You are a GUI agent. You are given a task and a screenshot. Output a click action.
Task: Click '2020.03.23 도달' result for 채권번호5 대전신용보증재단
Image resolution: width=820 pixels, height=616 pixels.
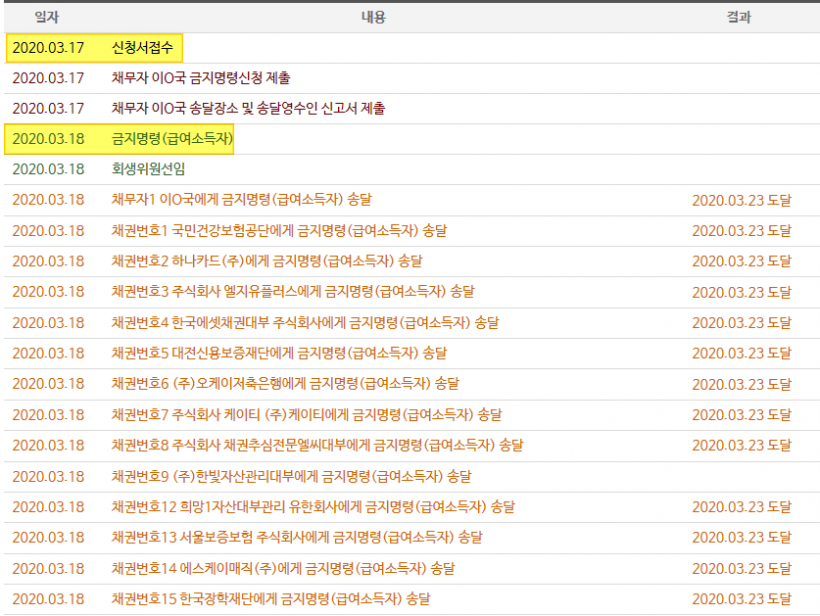tap(742, 353)
